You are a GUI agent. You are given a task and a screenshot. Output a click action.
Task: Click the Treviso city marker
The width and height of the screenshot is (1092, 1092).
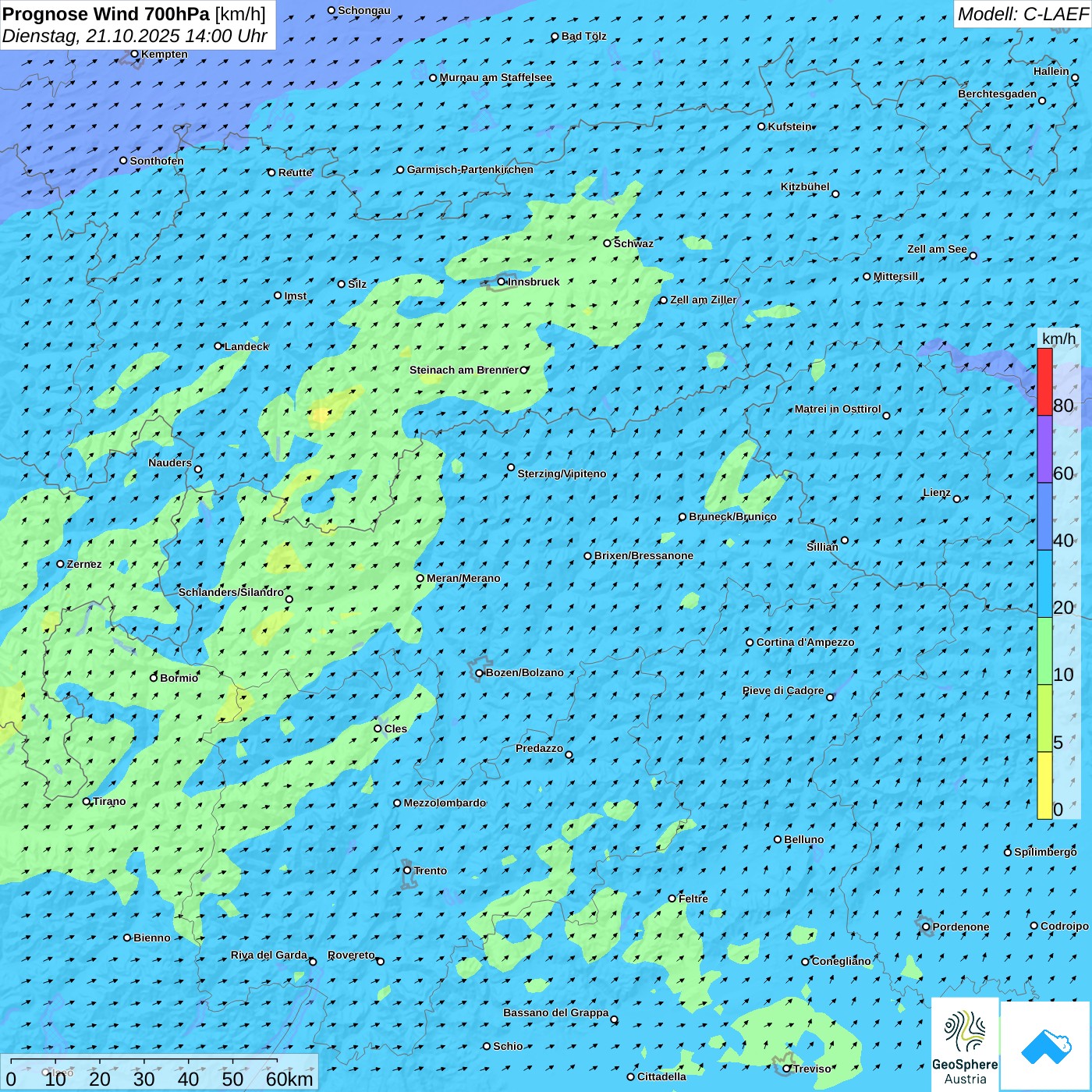click(787, 1069)
